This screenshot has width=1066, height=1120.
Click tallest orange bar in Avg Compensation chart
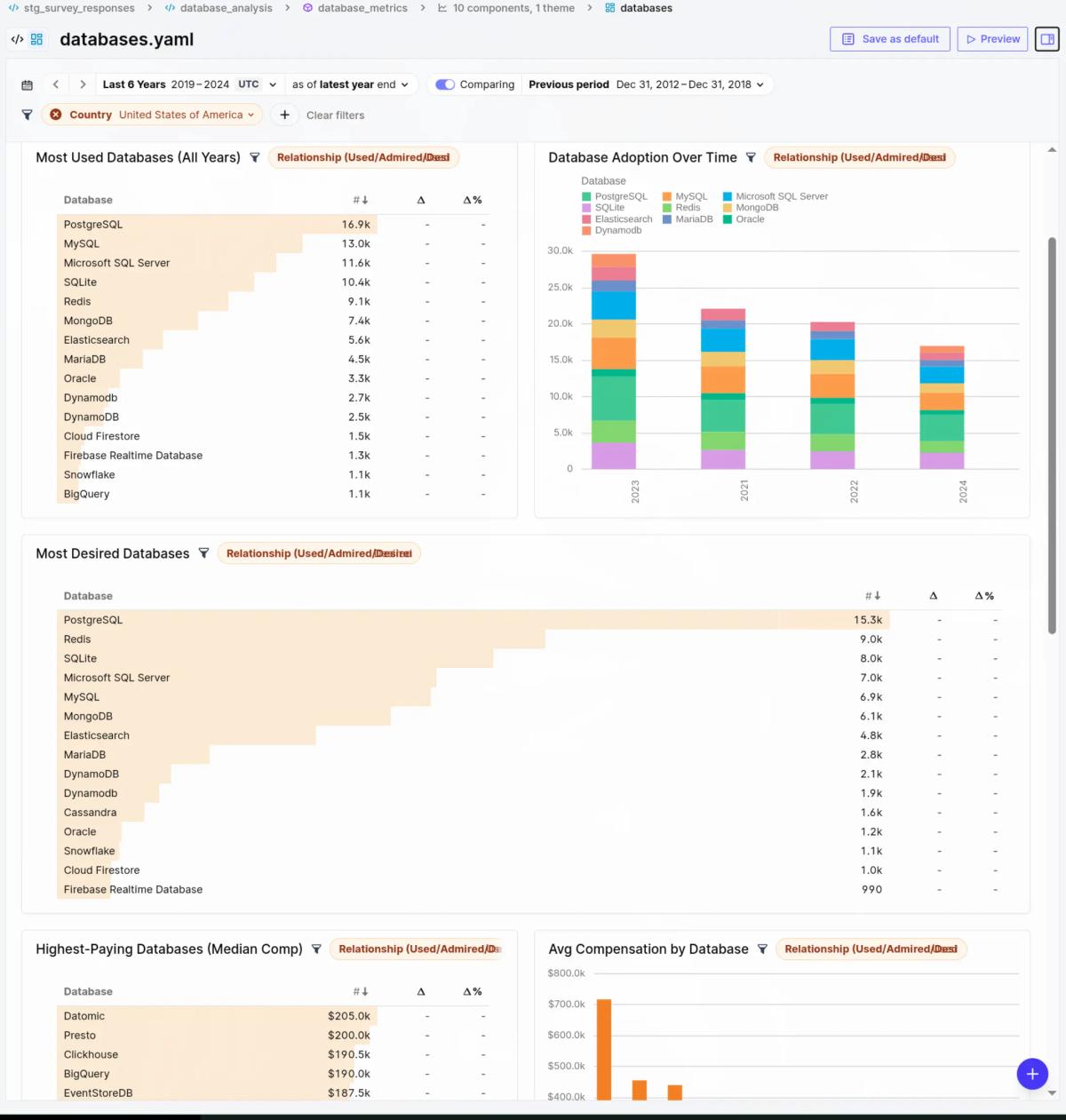604,1050
